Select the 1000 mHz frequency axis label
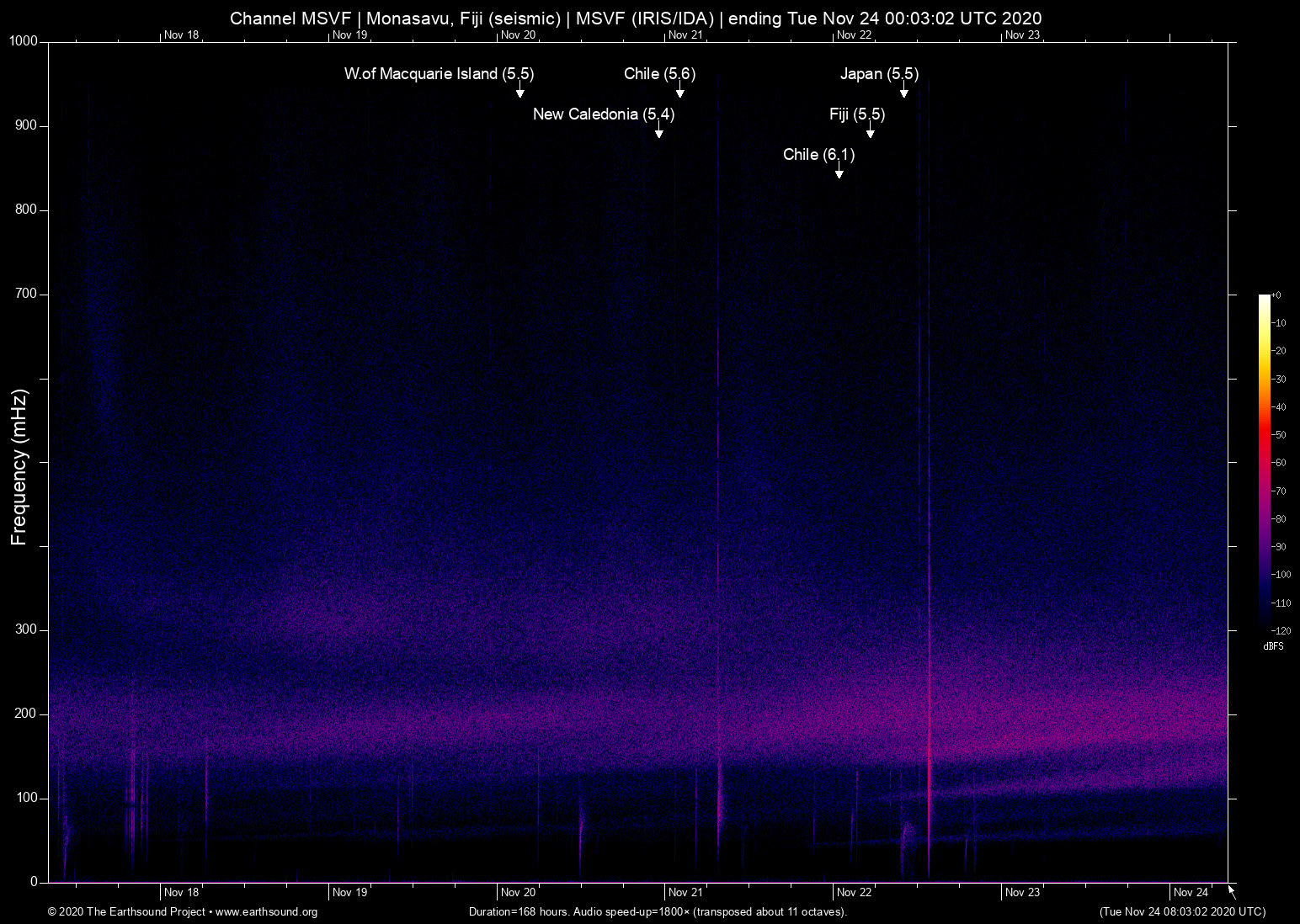The height and width of the screenshot is (924, 1300). (x=24, y=41)
